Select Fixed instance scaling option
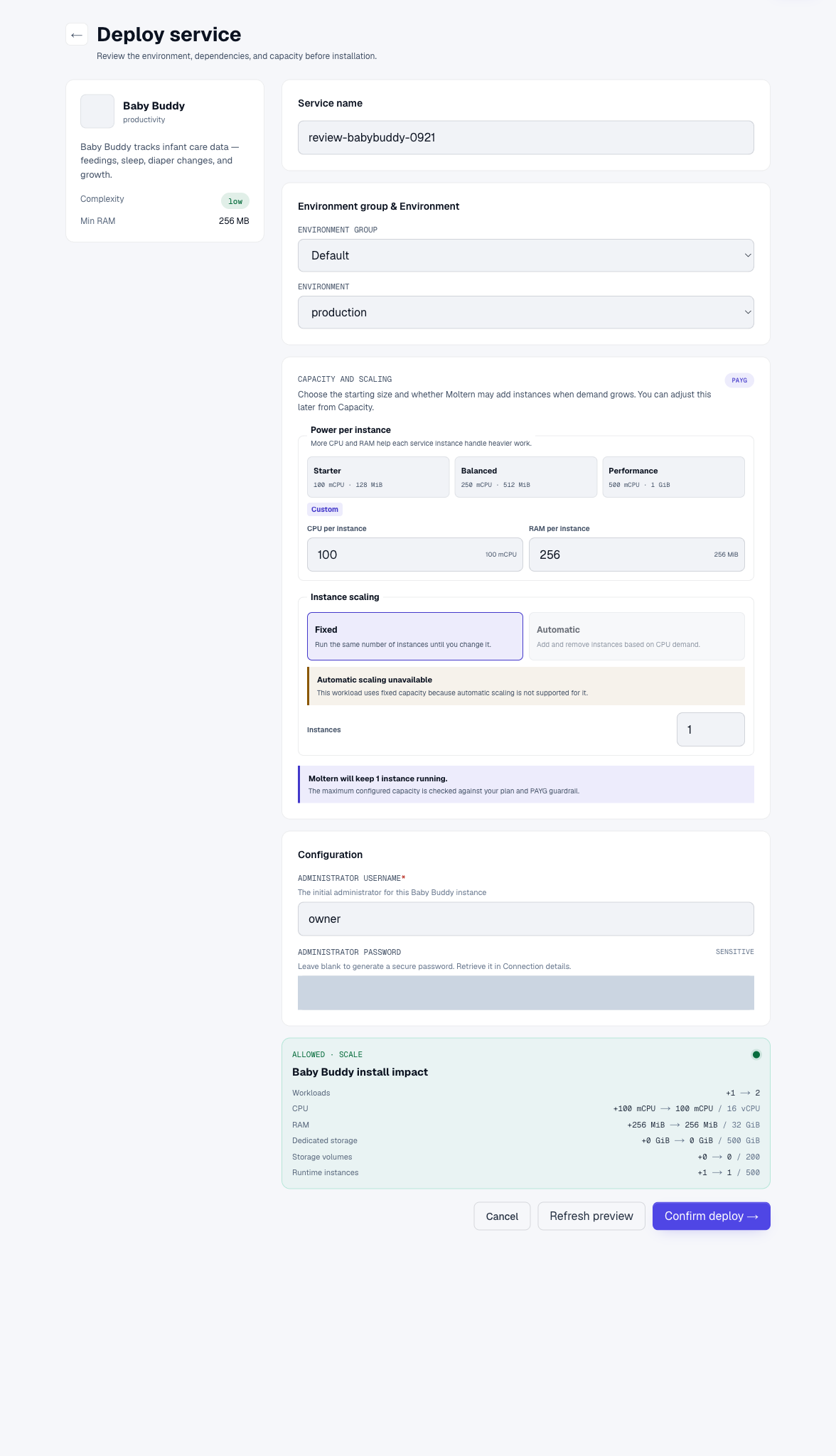836x1456 pixels. (415, 636)
